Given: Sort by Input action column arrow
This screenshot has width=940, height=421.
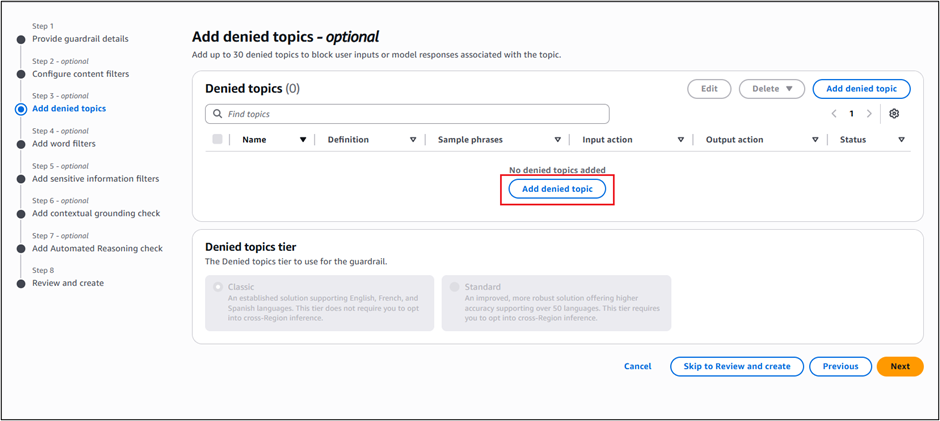Looking at the screenshot, I should [681, 140].
